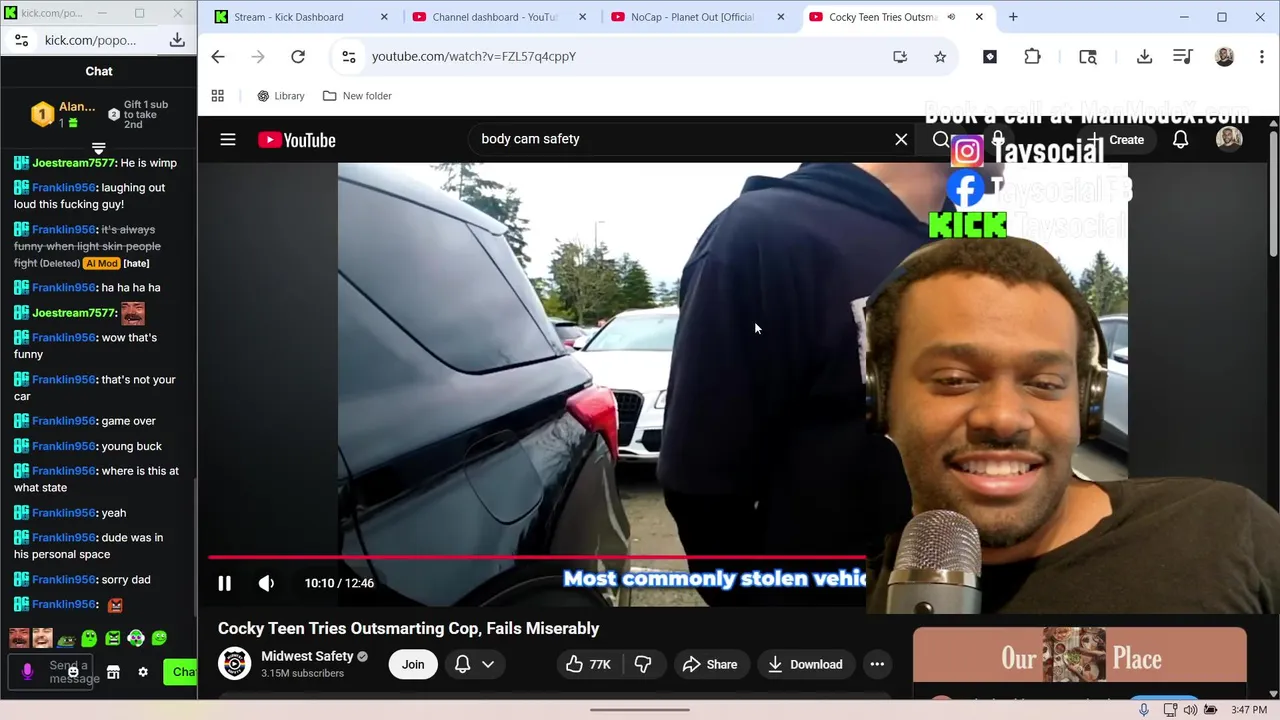The height and width of the screenshot is (720, 1280).
Task: Open taskbar clock showing 3:47 PM
Action: [x=1249, y=710]
